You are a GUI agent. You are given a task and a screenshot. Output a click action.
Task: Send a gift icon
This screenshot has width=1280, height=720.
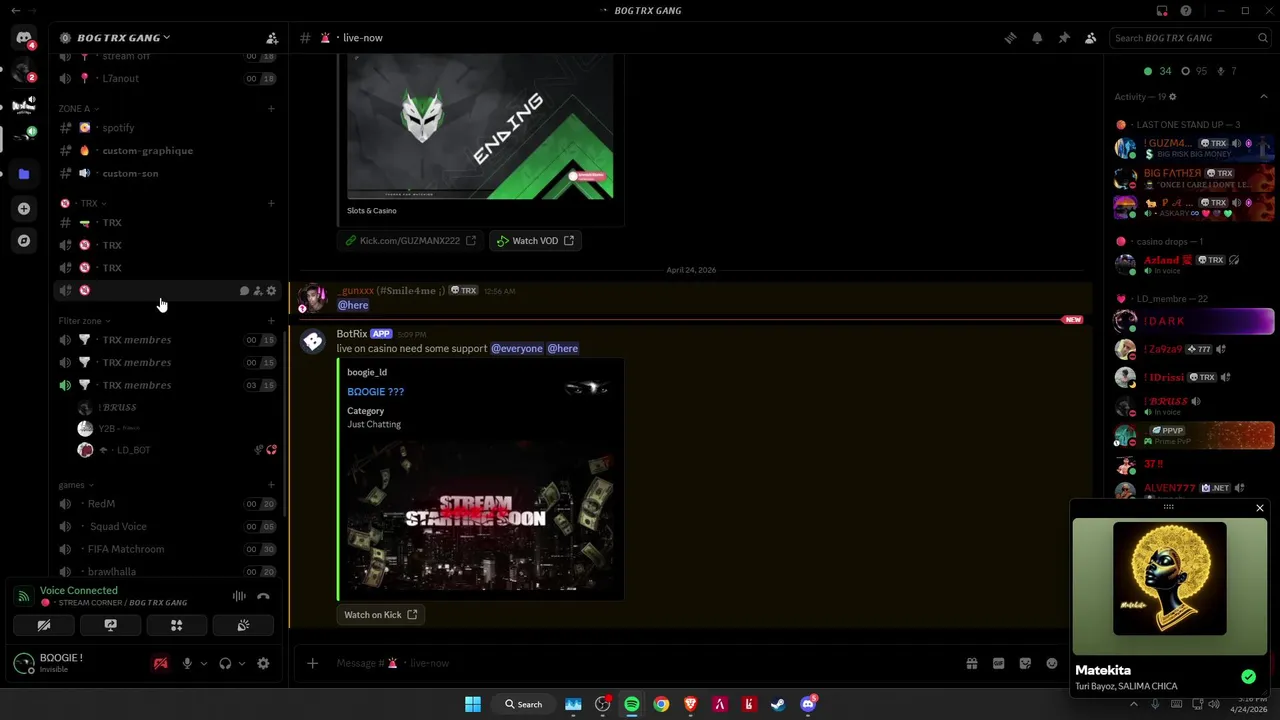(971, 663)
